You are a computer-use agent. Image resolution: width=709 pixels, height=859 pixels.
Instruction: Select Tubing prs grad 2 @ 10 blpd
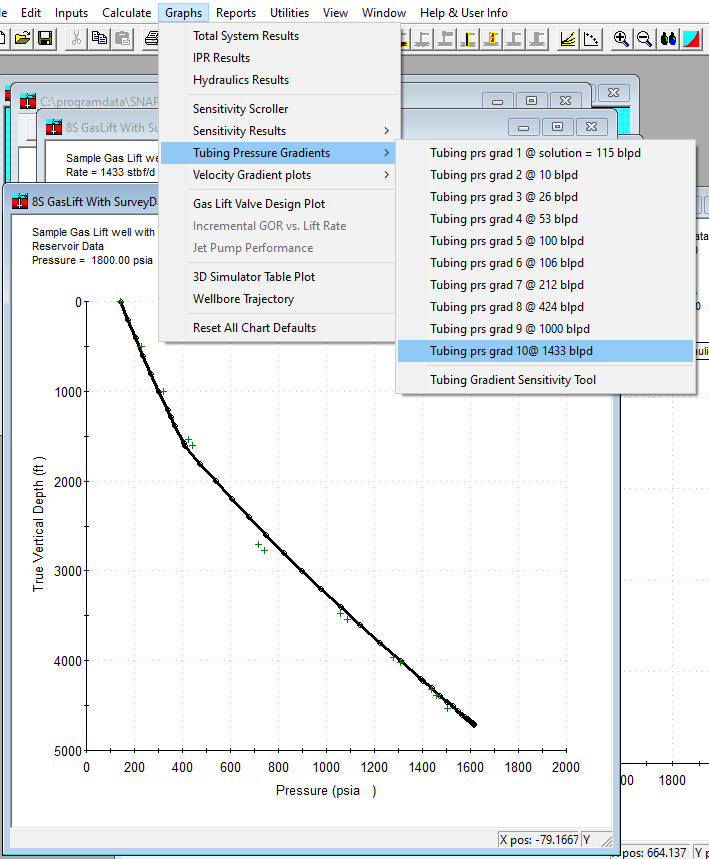[x=546, y=175]
